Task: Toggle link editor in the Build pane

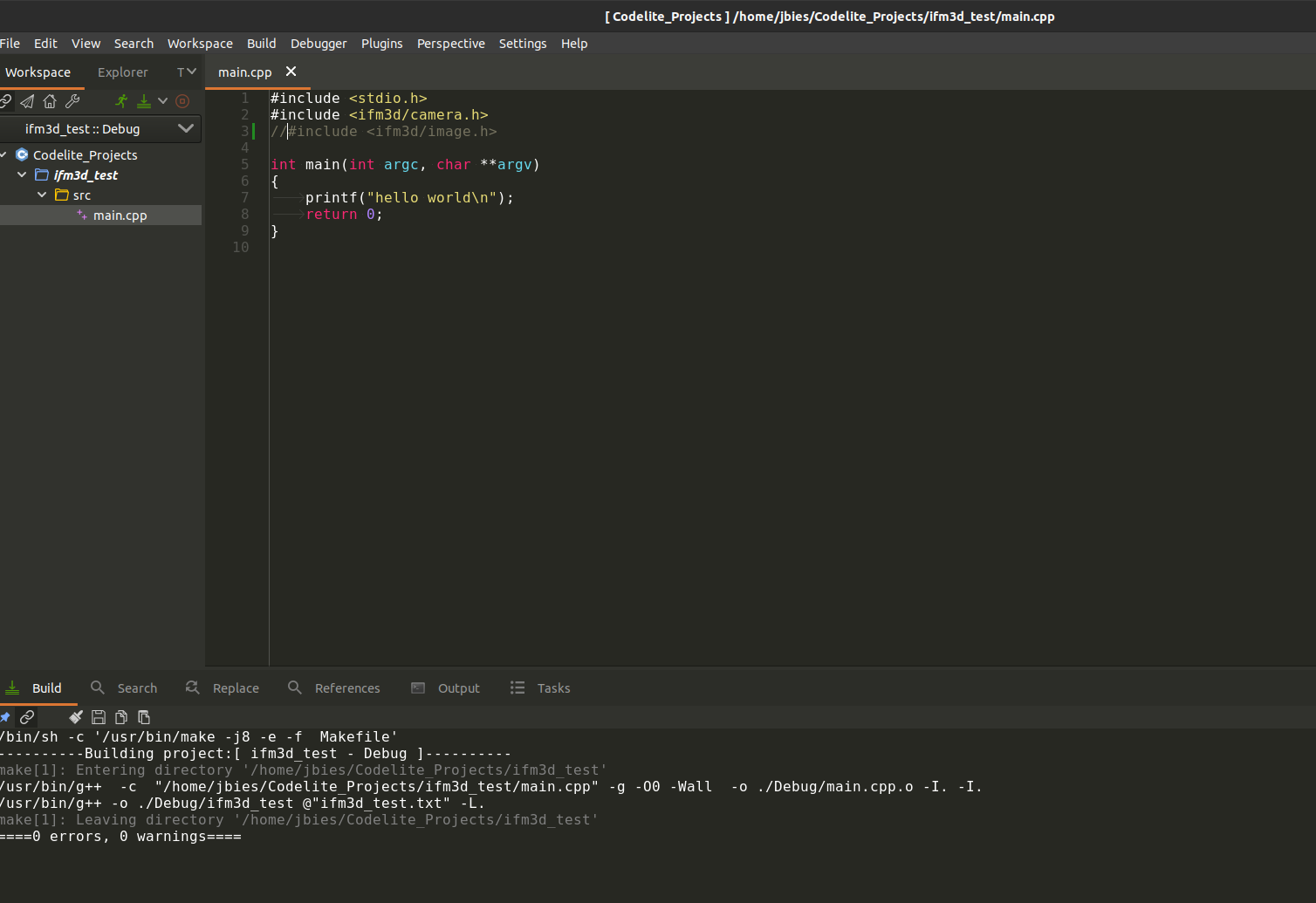Action: (26, 717)
